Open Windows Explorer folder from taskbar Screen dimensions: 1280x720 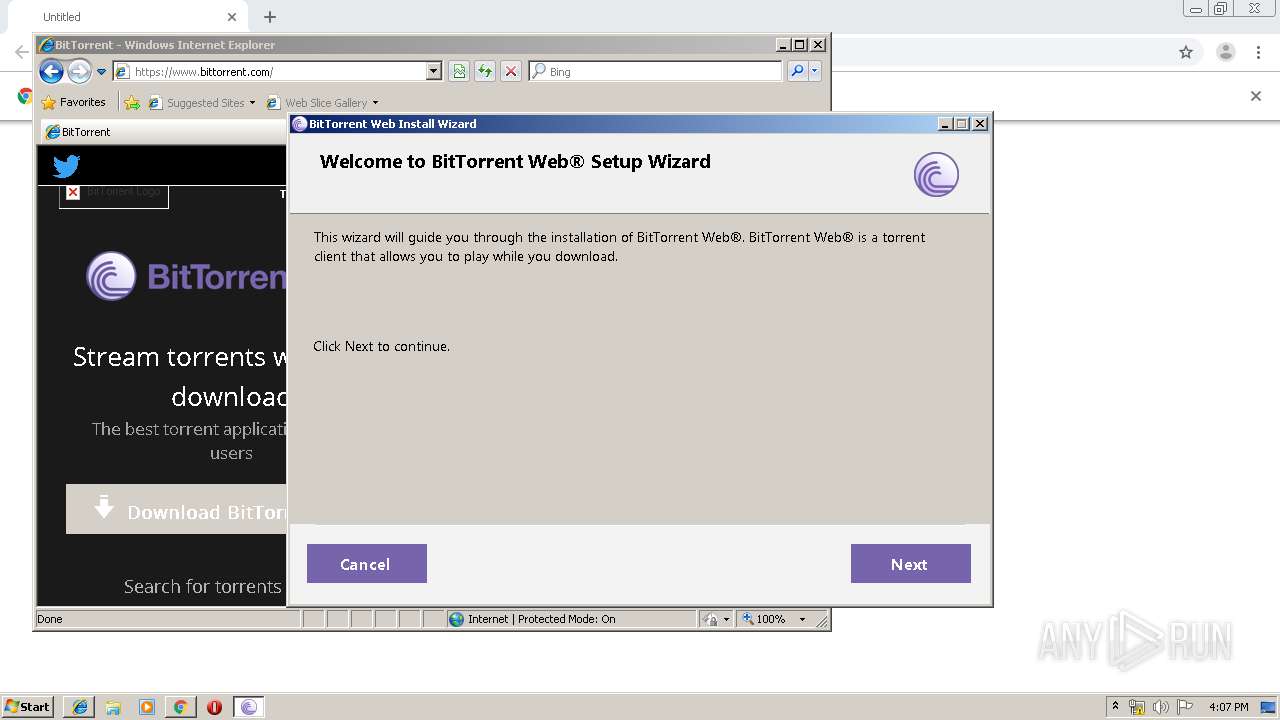click(x=113, y=707)
